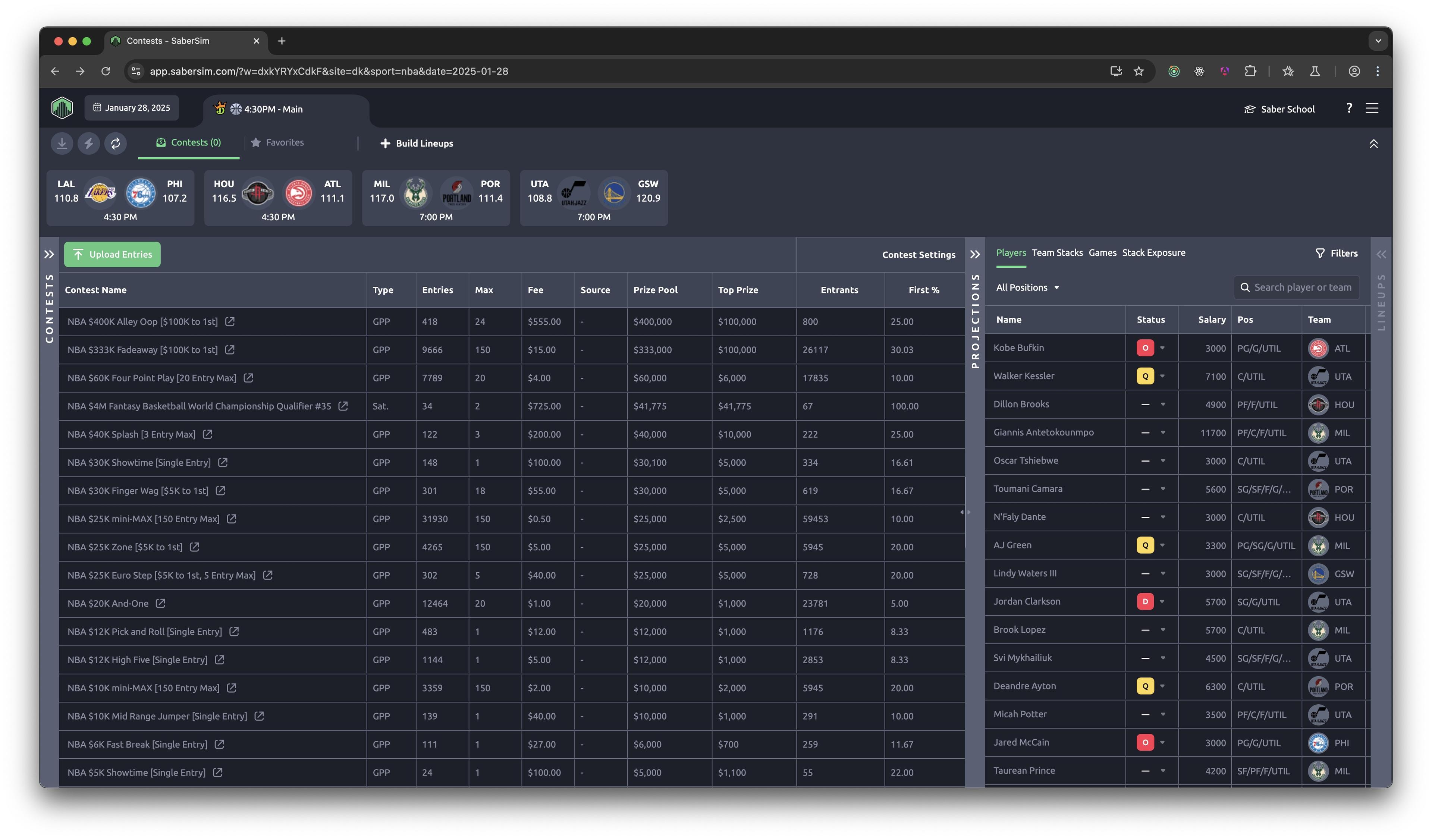Screen dimensions: 1432x840
Task: Open external link for $12K Pick and Roll
Action: 233,632
